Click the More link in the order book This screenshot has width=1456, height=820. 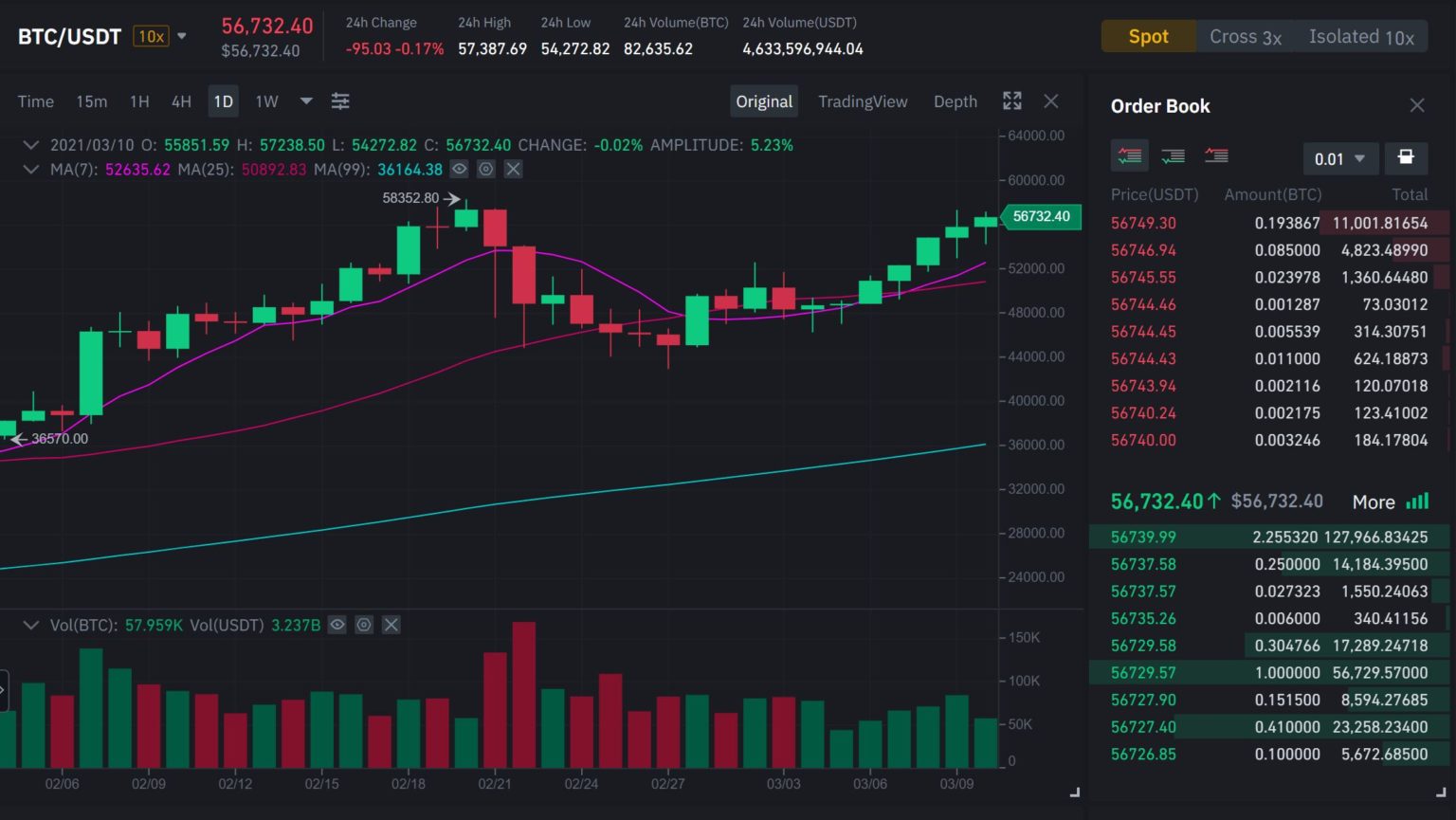point(1373,501)
